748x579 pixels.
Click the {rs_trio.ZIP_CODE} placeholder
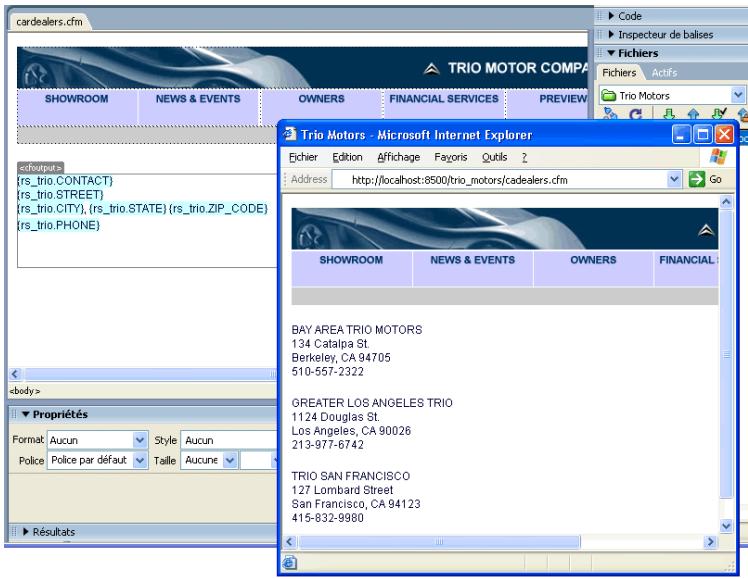point(218,208)
